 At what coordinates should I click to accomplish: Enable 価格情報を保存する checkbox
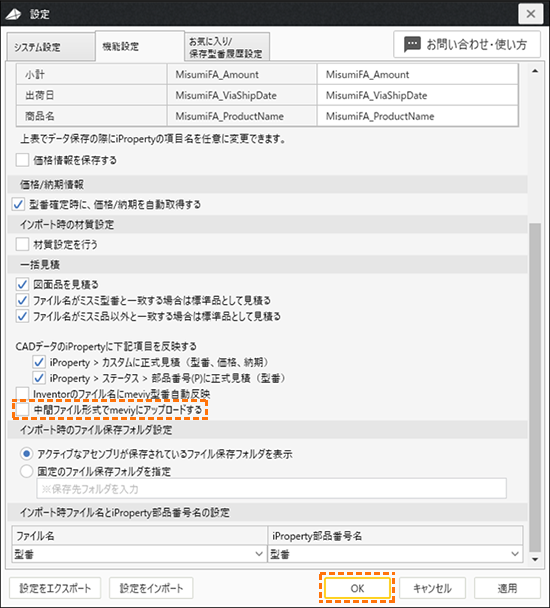pyautogui.click(x=22, y=160)
